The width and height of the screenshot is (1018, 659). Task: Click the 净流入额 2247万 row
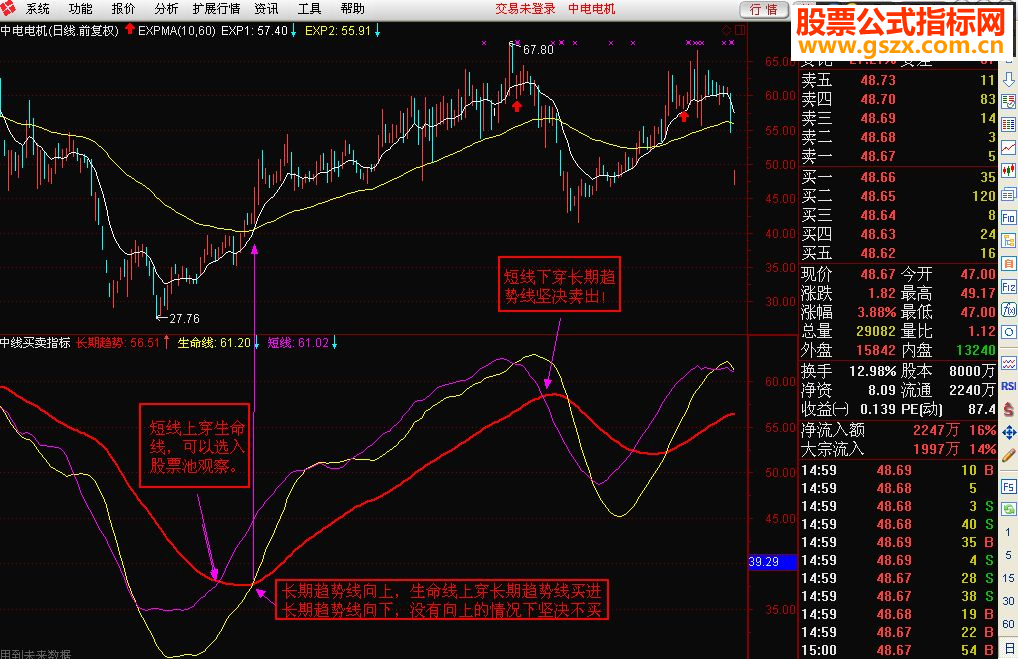[x=899, y=430]
